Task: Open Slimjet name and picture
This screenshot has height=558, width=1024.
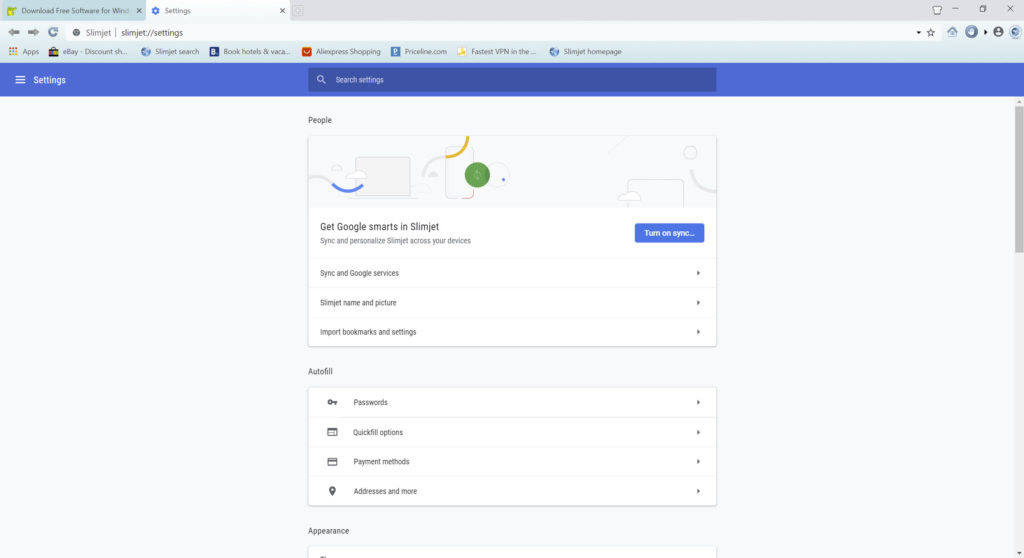Action: point(512,303)
